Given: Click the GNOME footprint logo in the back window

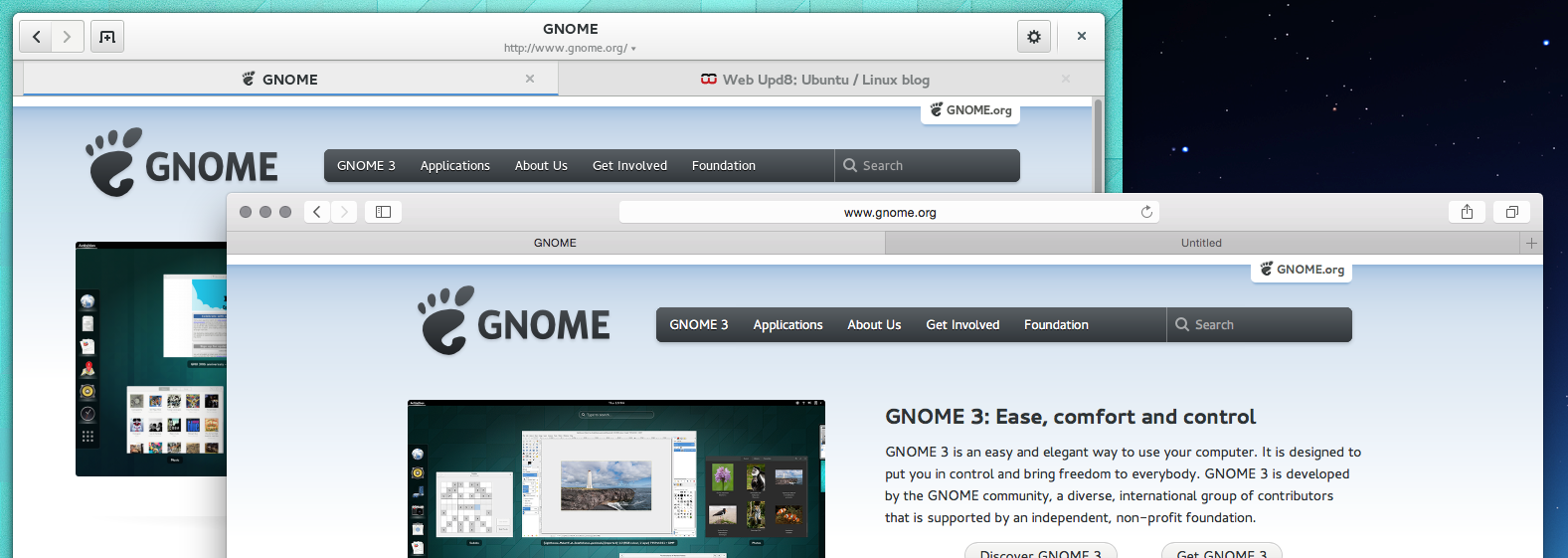Looking at the screenshot, I should click(182, 162).
